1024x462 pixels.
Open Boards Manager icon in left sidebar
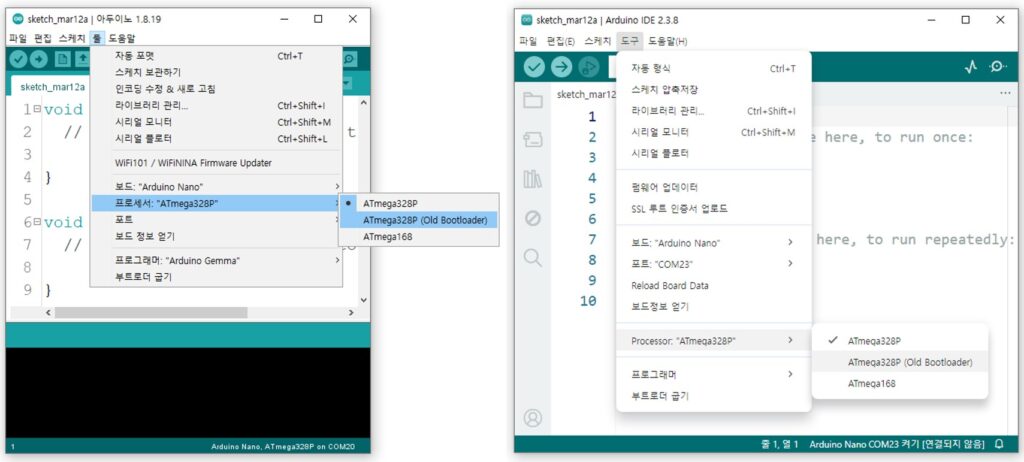coord(533,138)
